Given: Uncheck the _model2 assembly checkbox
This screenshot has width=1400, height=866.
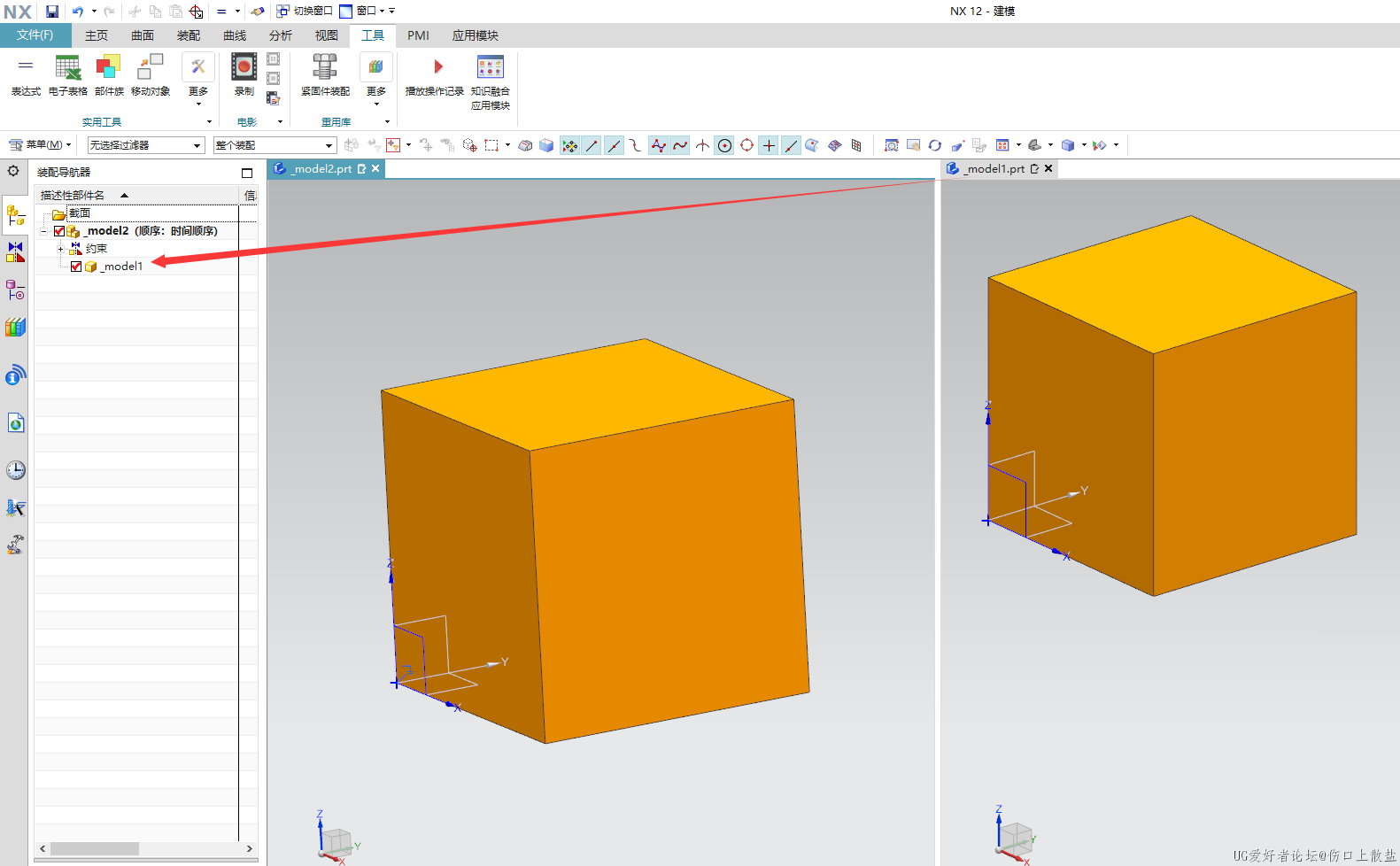Looking at the screenshot, I should 59,231.
